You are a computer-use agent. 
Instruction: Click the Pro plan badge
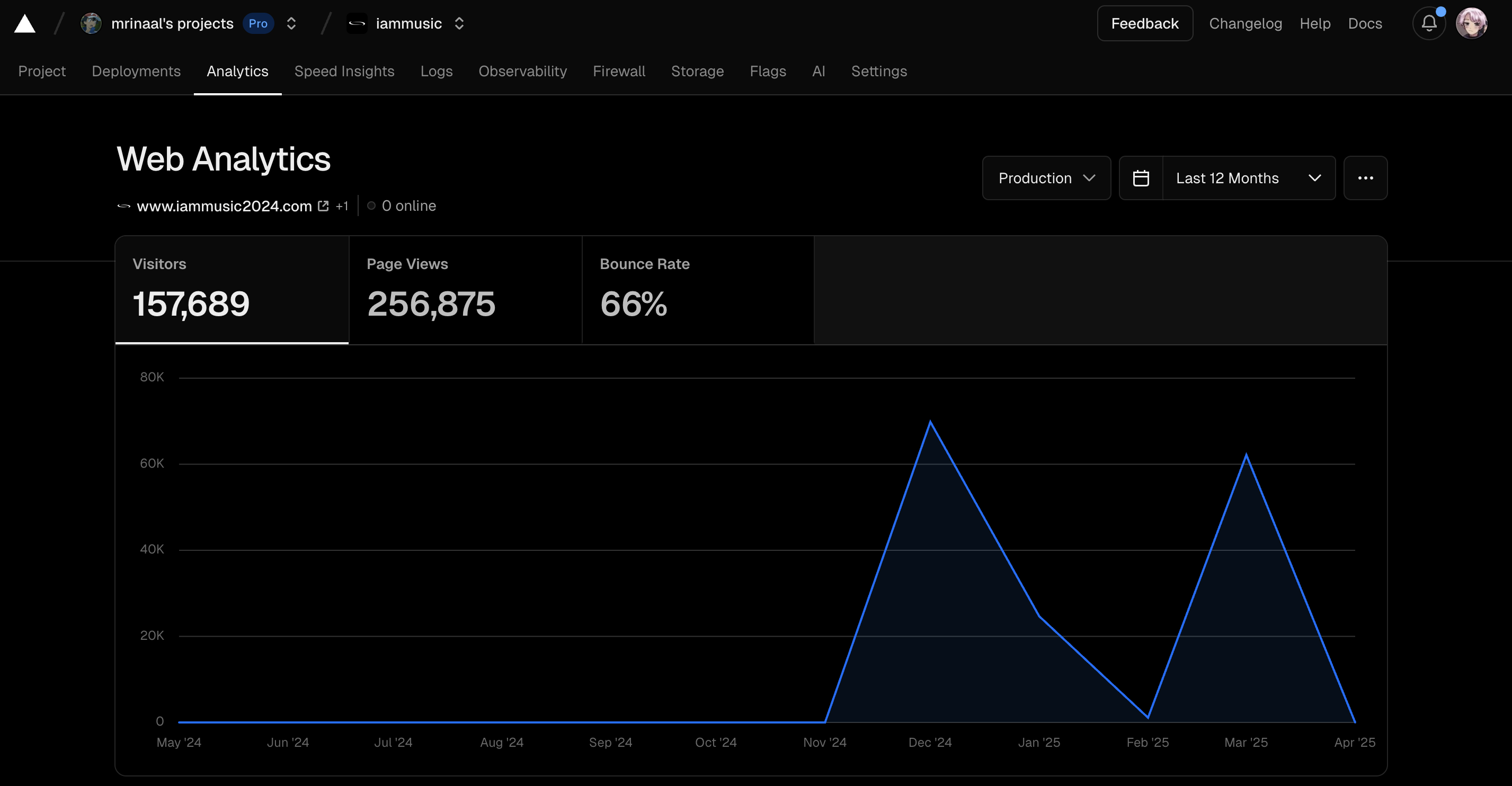pos(258,23)
